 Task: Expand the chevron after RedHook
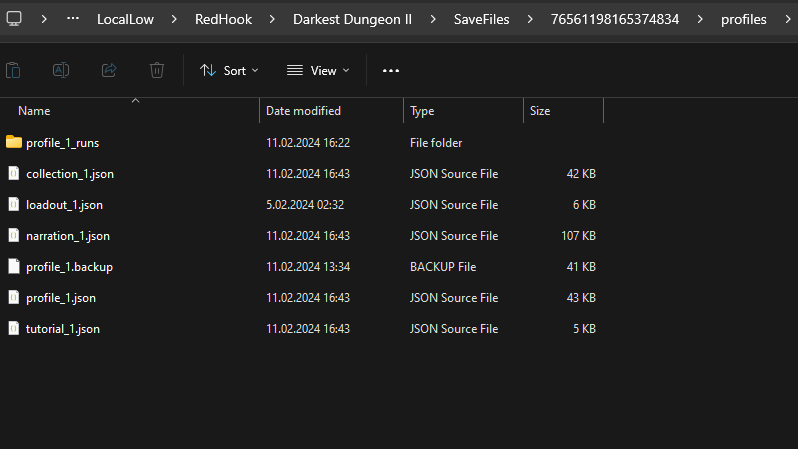(272, 19)
